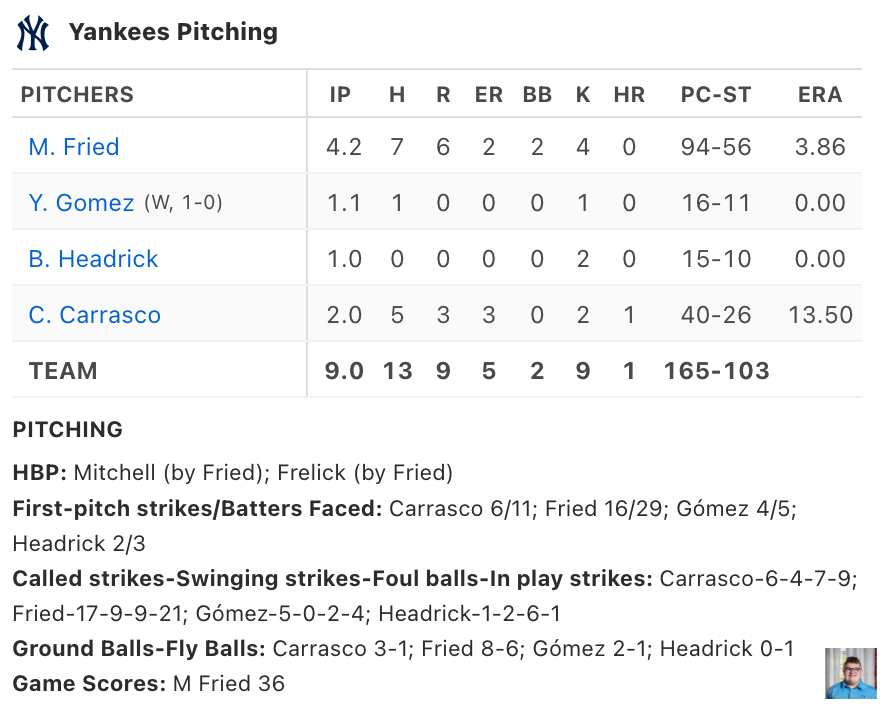
Task: Click the PITCHERS column header
Action: coord(77,94)
